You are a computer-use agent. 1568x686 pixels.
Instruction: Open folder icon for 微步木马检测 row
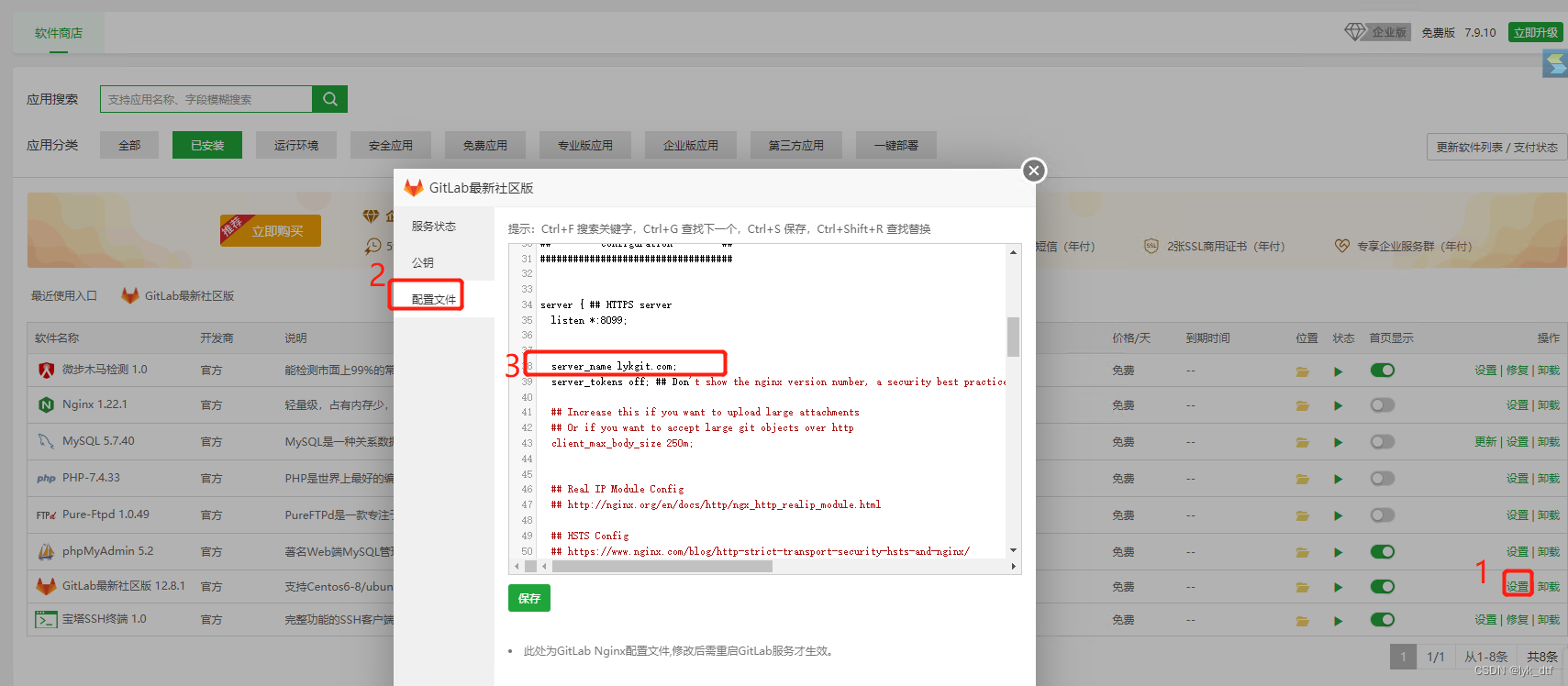pos(1303,371)
